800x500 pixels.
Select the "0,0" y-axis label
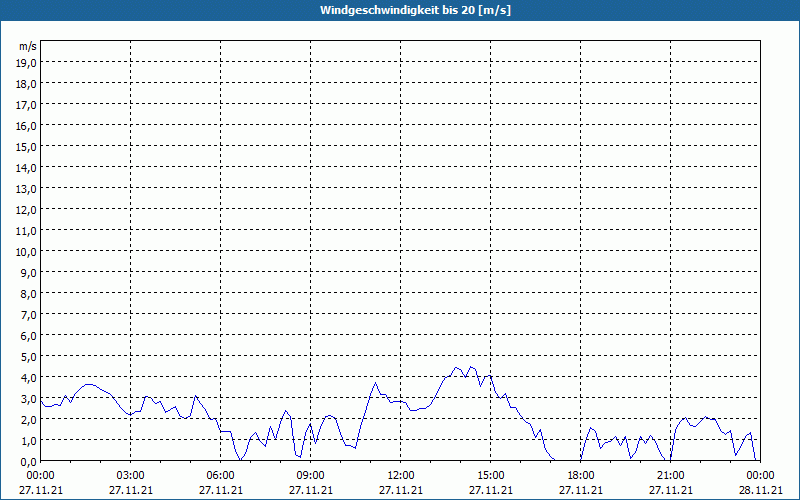29,462
